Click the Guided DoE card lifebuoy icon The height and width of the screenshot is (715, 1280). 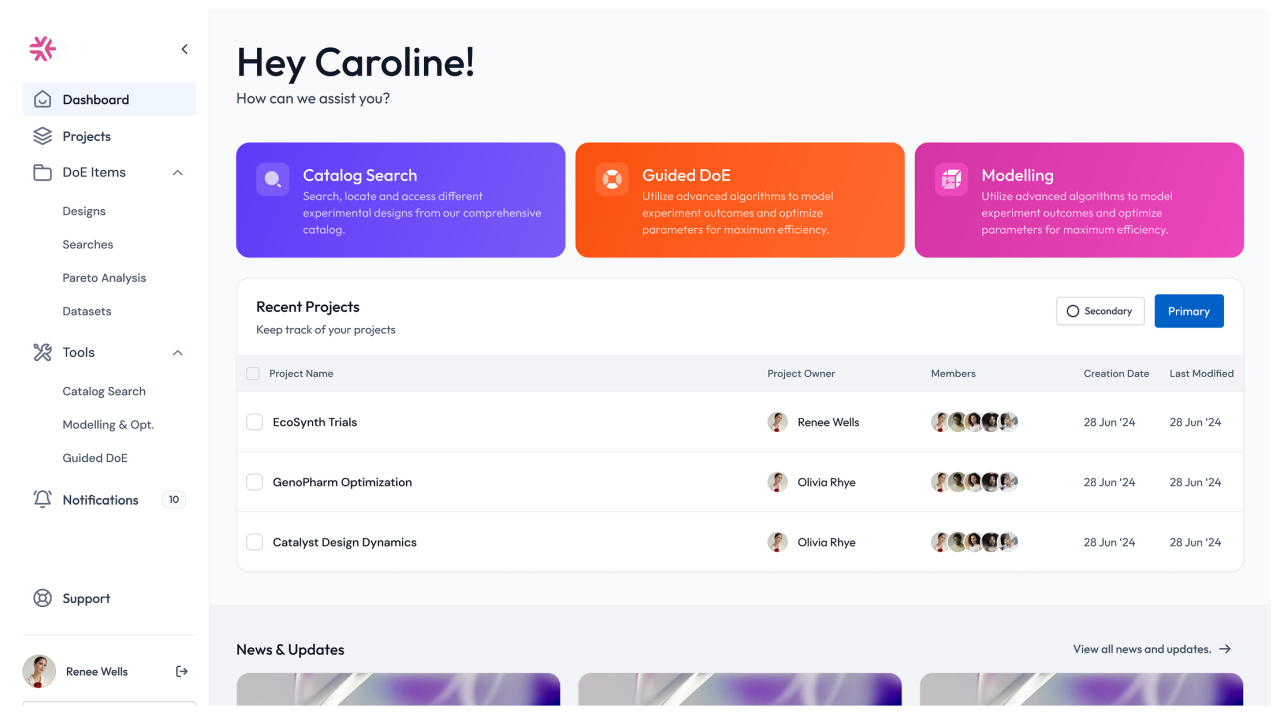click(612, 179)
